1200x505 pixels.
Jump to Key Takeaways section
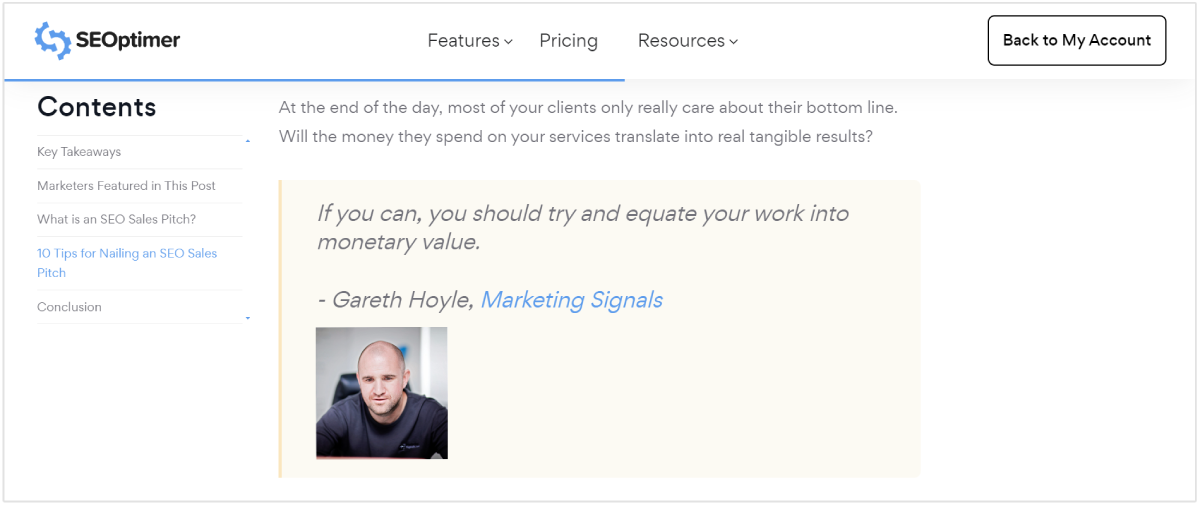point(79,152)
